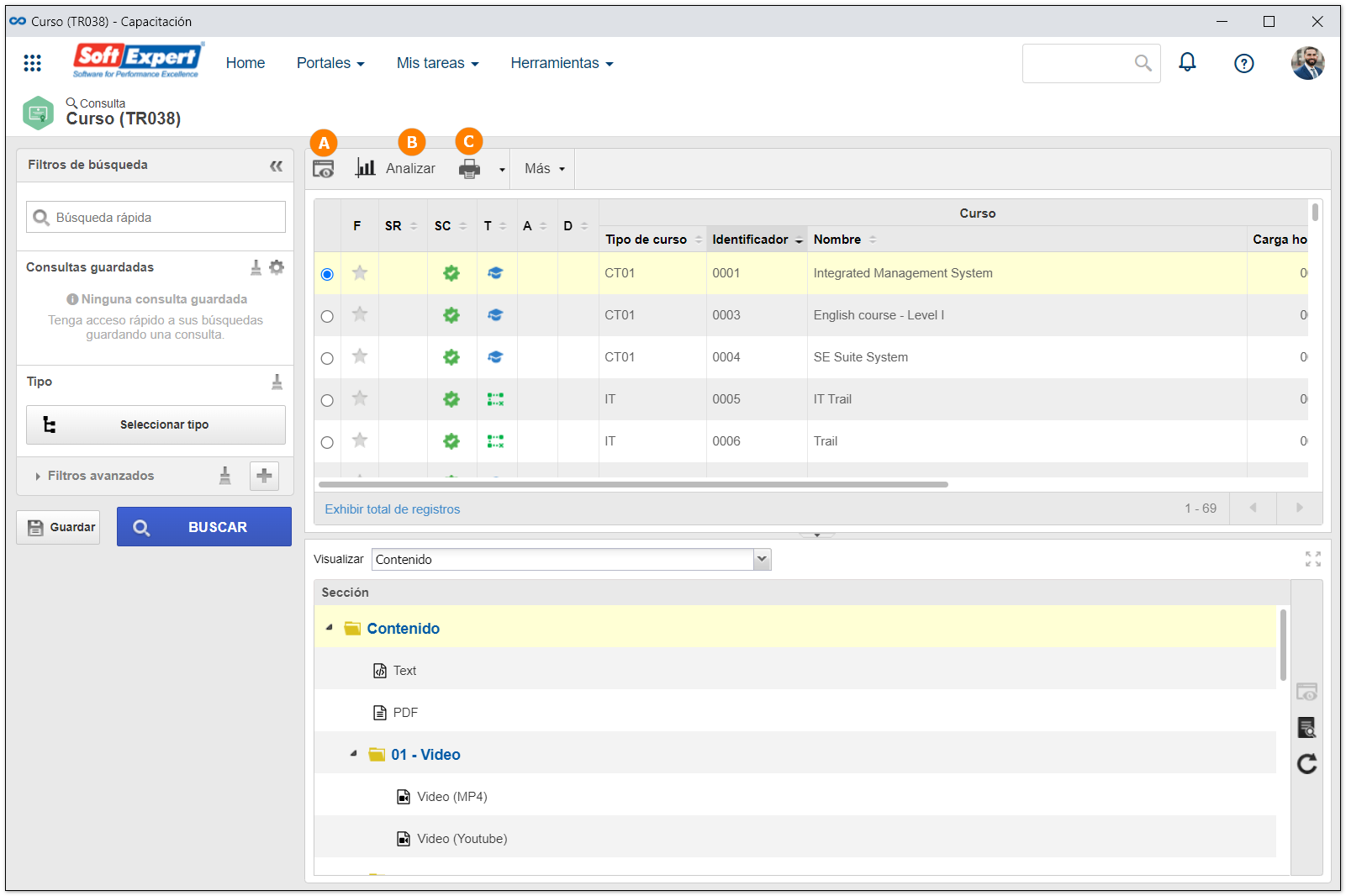Viewport: 1346px width, 896px height.
Task: Click the view content icon in side bar
Action: coord(1306,692)
